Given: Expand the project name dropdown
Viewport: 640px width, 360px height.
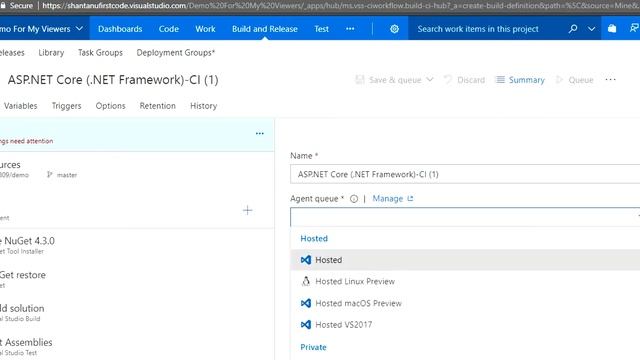Looking at the screenshot, I should [80, 29].
